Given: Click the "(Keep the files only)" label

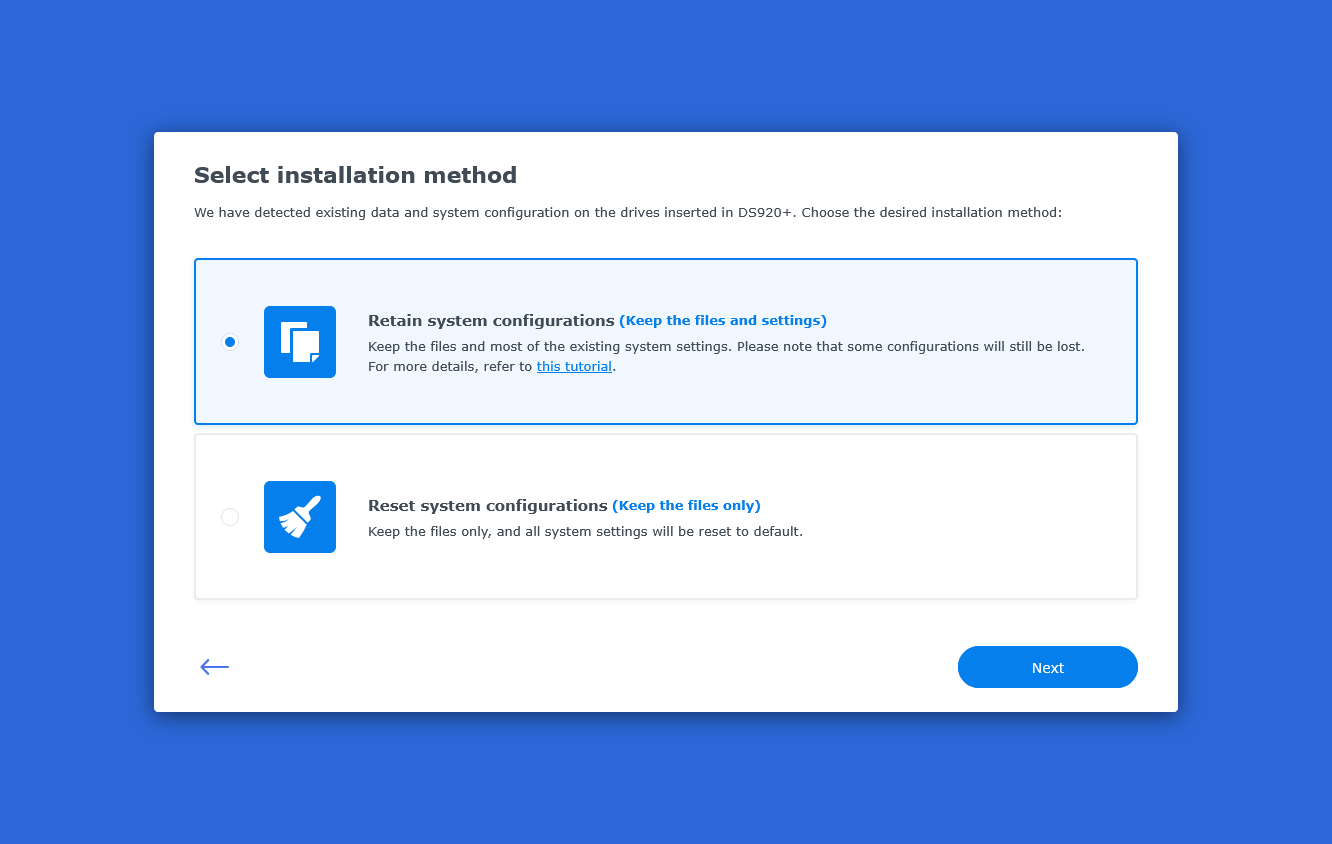Looking at the screenshot, I should coord(686,506).
